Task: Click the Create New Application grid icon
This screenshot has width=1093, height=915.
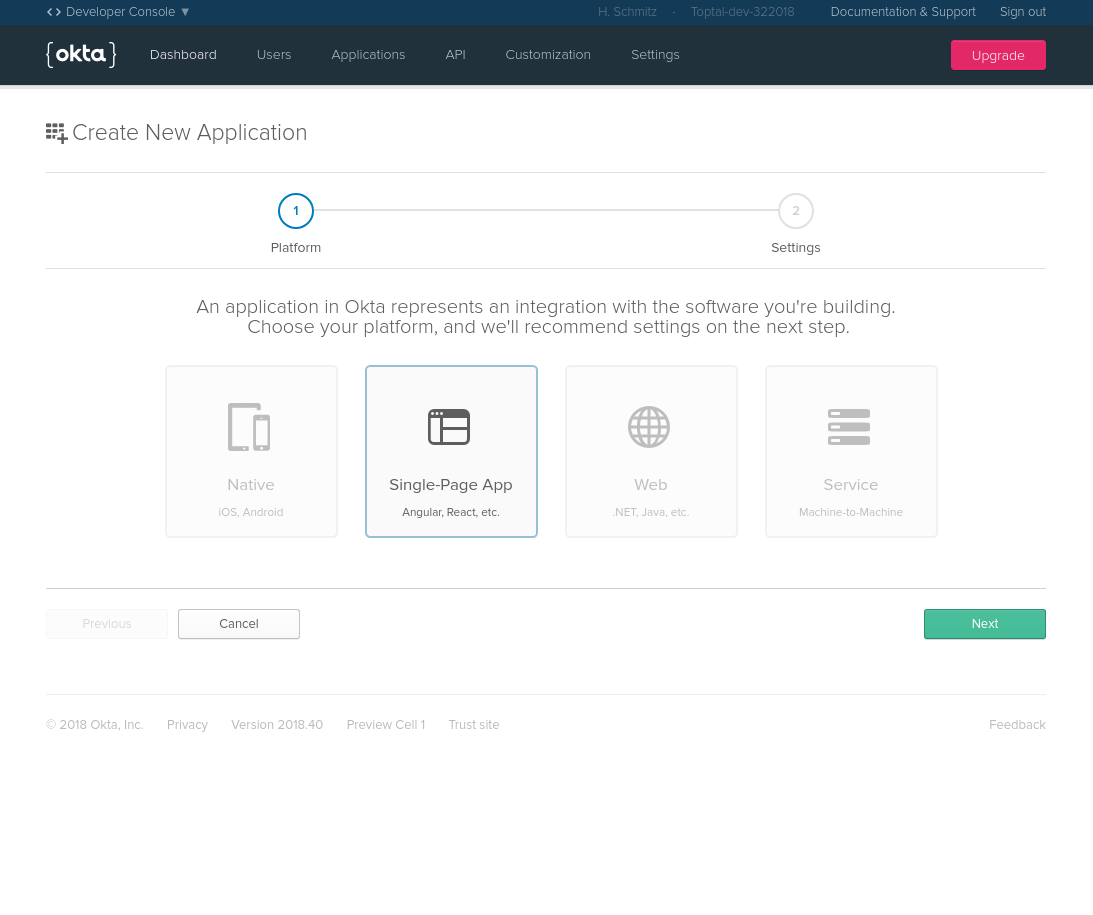Action: 56,133
